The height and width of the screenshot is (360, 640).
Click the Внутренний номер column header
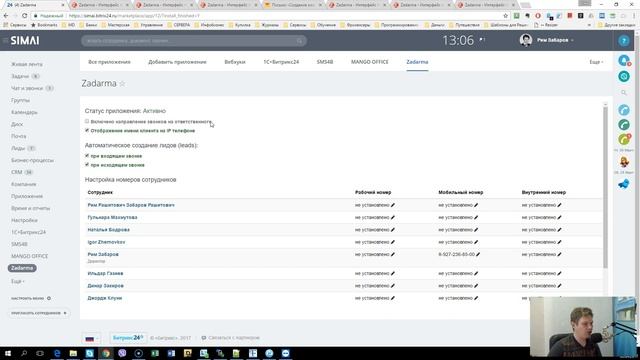pyautogui.click(x=544, y=192)
